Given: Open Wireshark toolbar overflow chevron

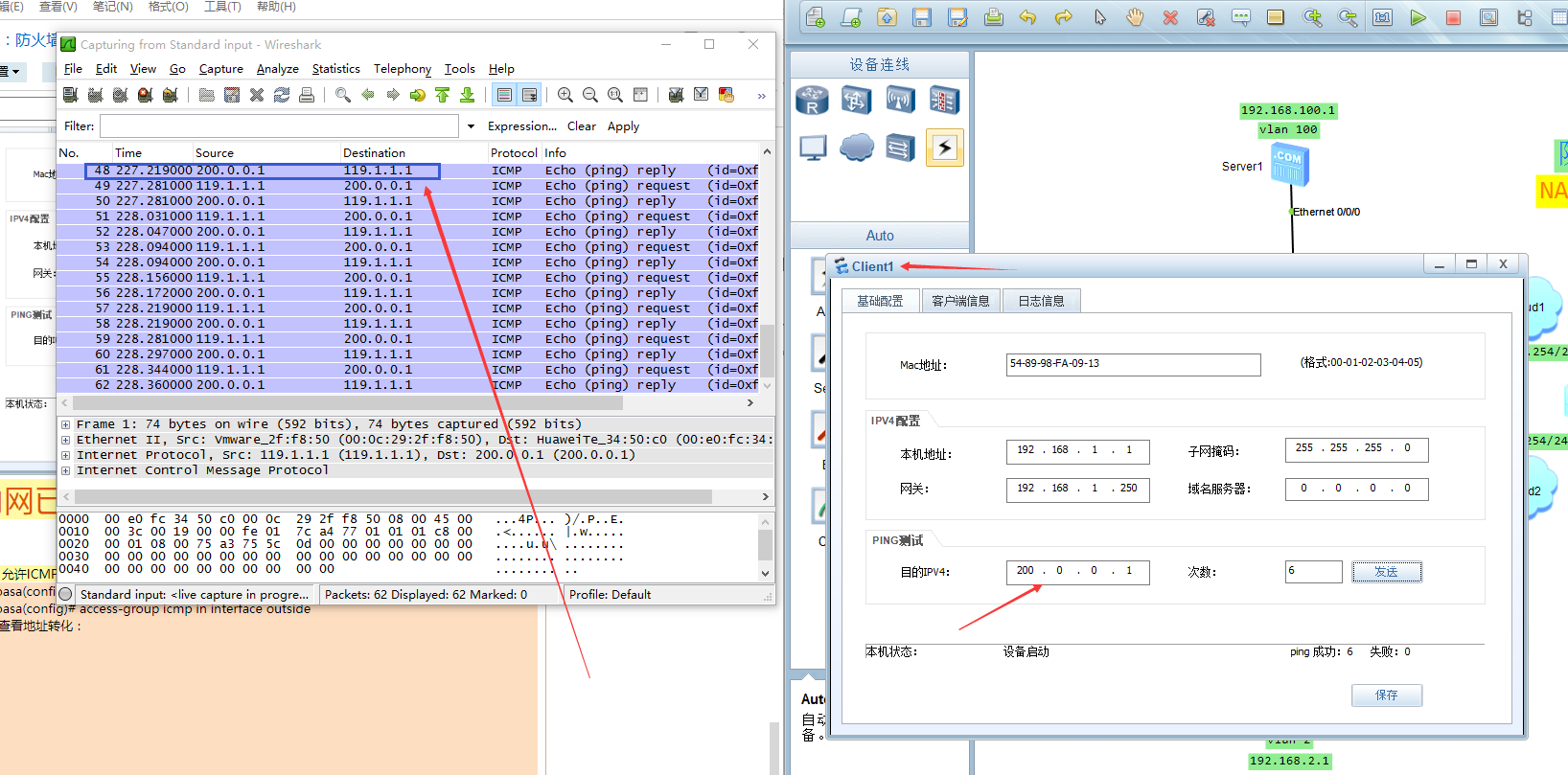Looking at the screenshot, I should tap(762, 96).
